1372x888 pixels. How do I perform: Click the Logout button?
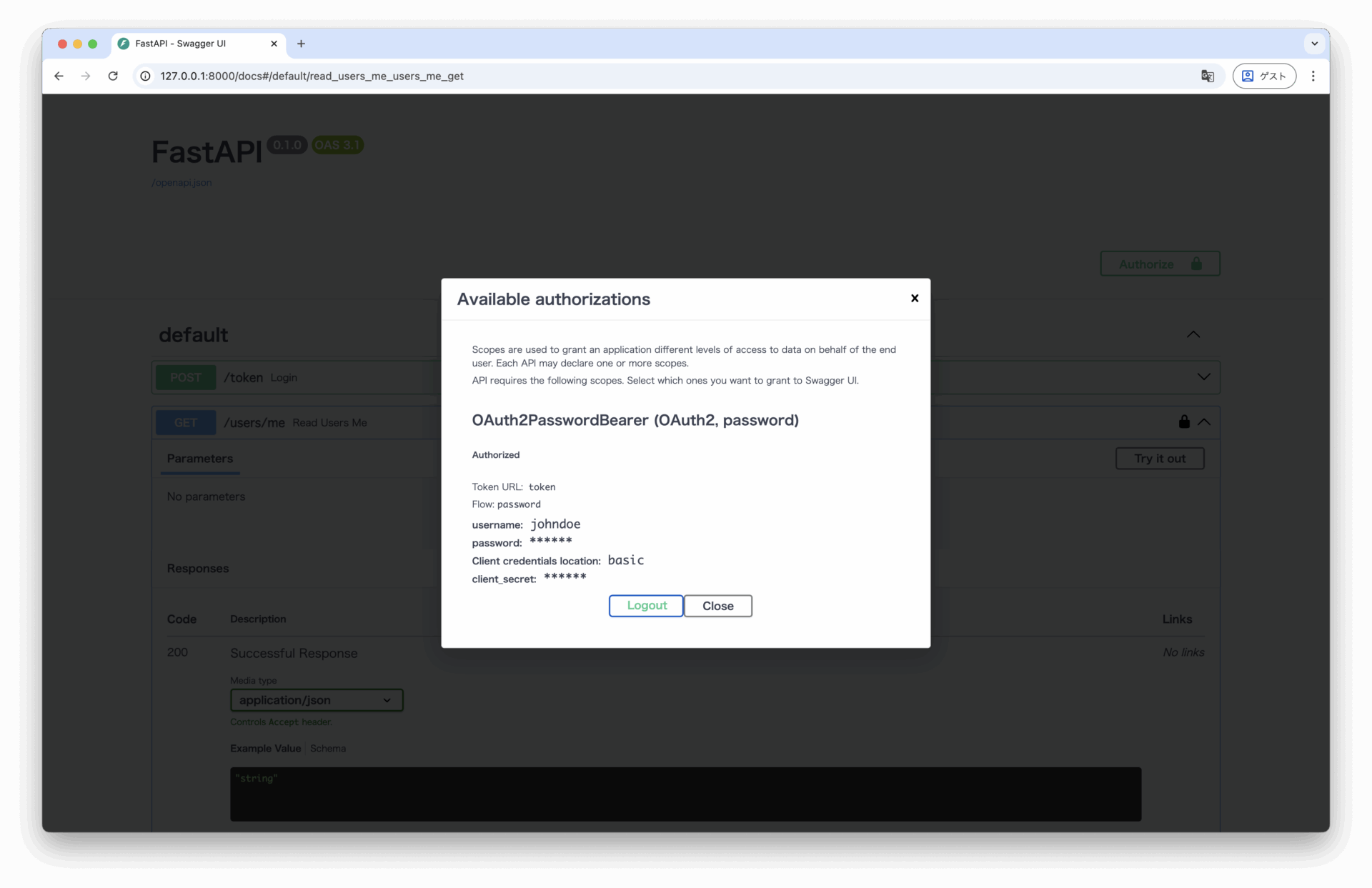pyautogui.click(x=646, y=605)
